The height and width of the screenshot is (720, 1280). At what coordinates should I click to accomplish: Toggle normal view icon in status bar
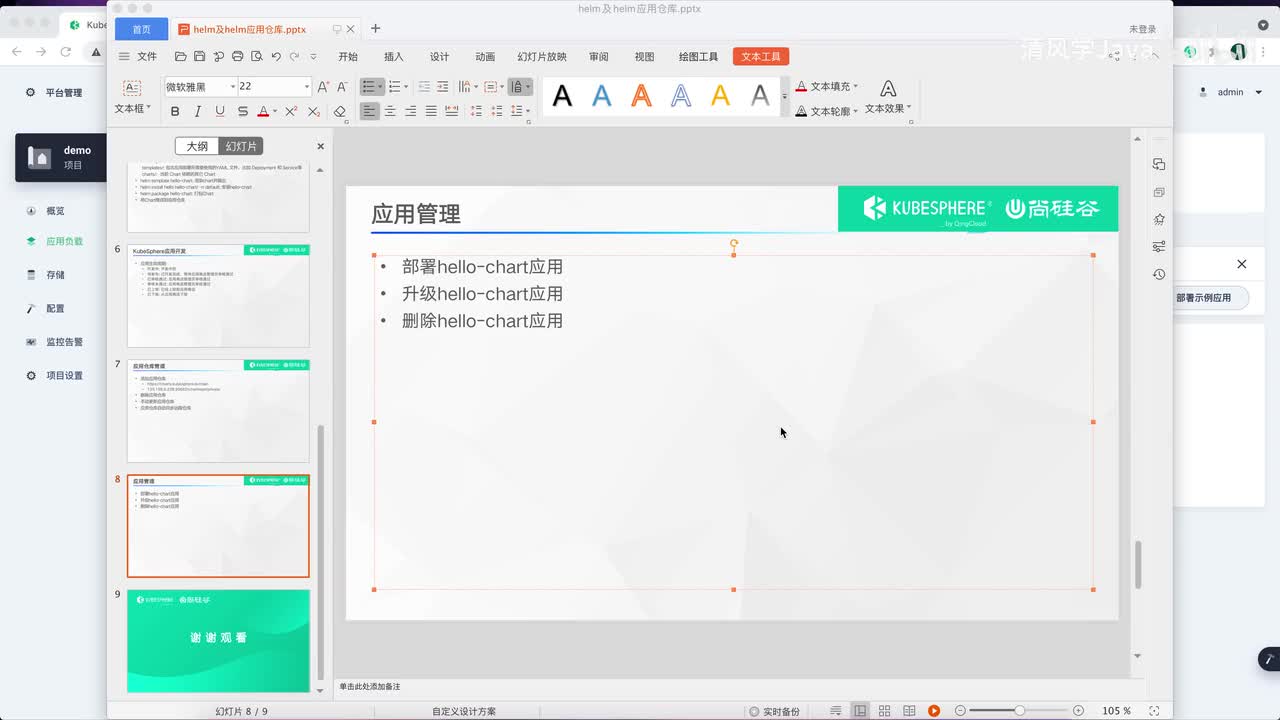coord(859,711)
